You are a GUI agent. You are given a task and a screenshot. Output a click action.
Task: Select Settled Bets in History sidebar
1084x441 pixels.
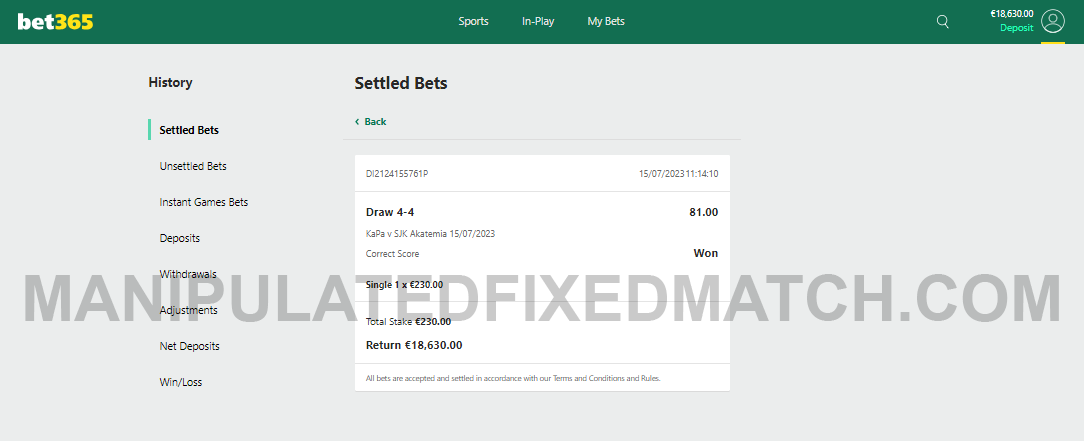(189, 130)
